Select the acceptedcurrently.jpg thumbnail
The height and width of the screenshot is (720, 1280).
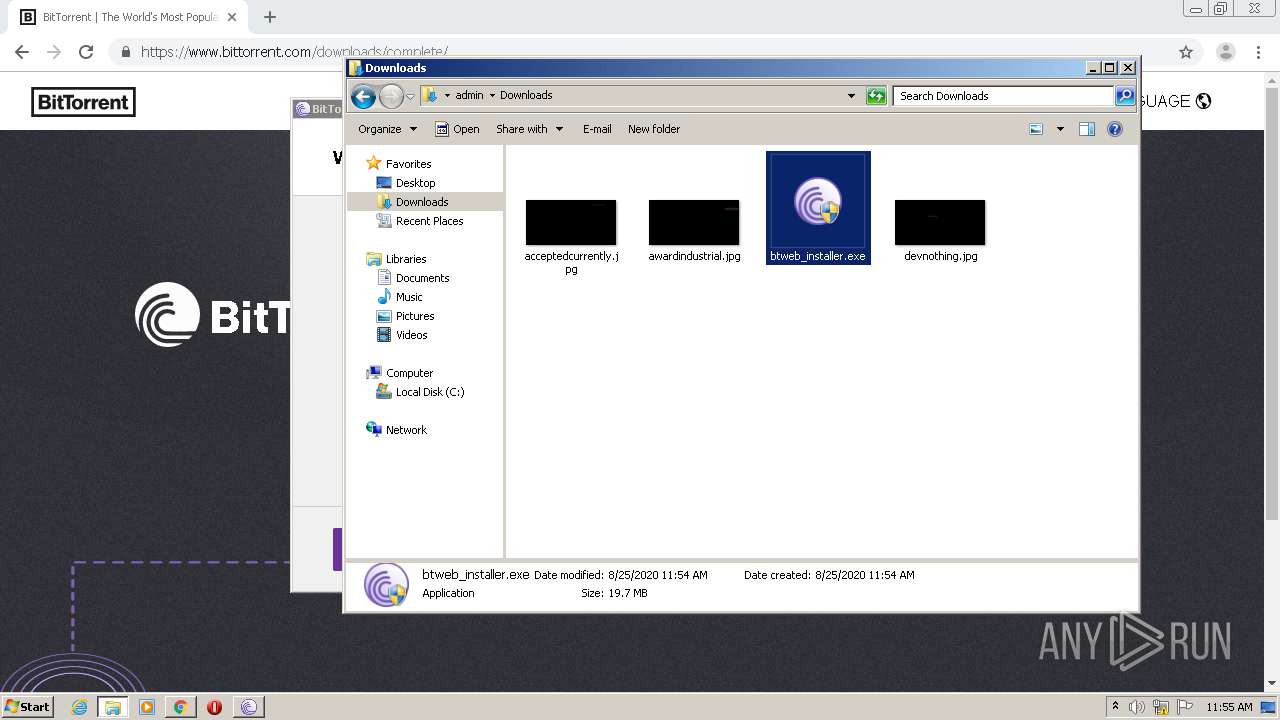(x=571, y=222)
